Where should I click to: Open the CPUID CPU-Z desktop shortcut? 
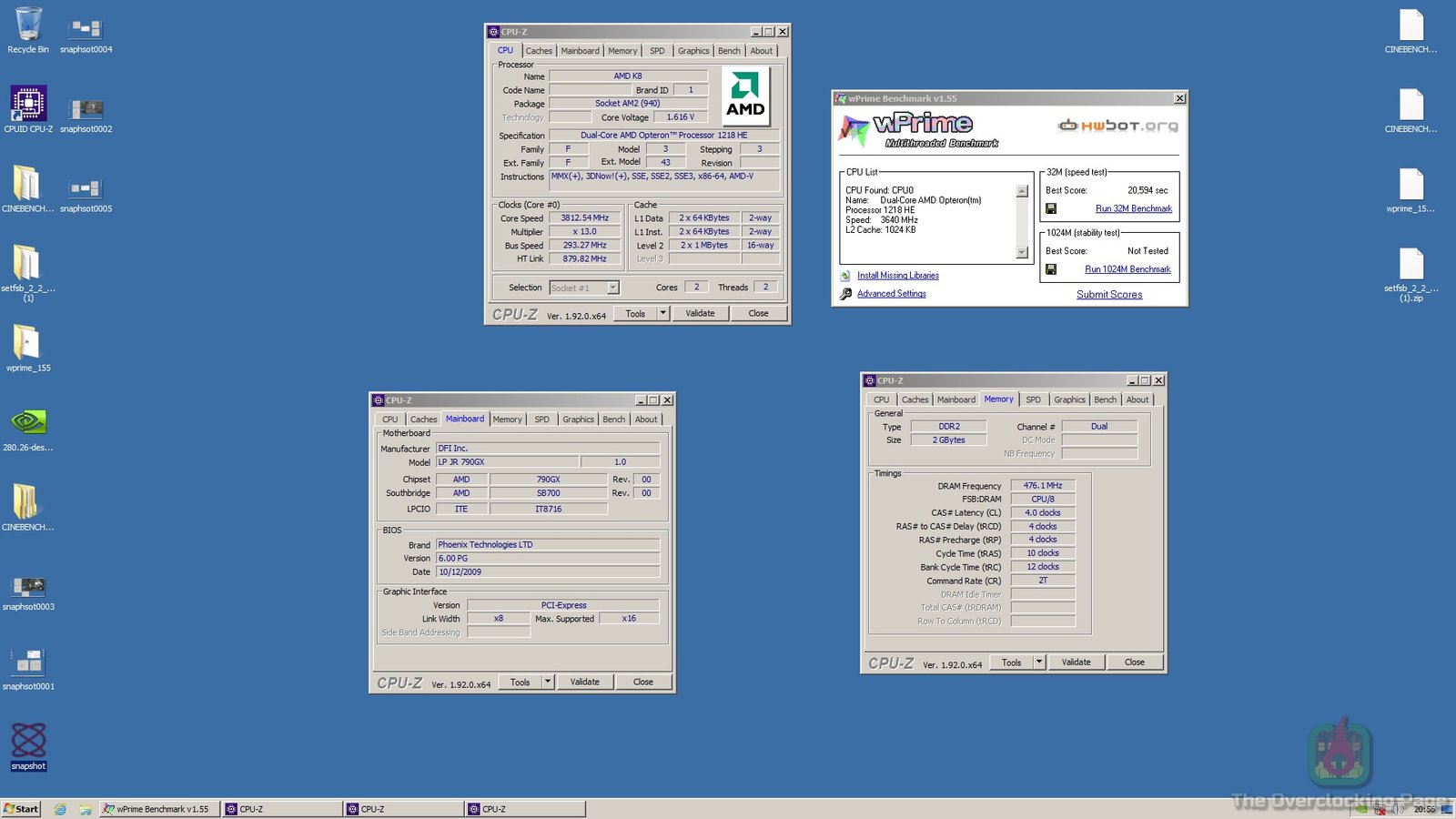click(x=28, y=105)
